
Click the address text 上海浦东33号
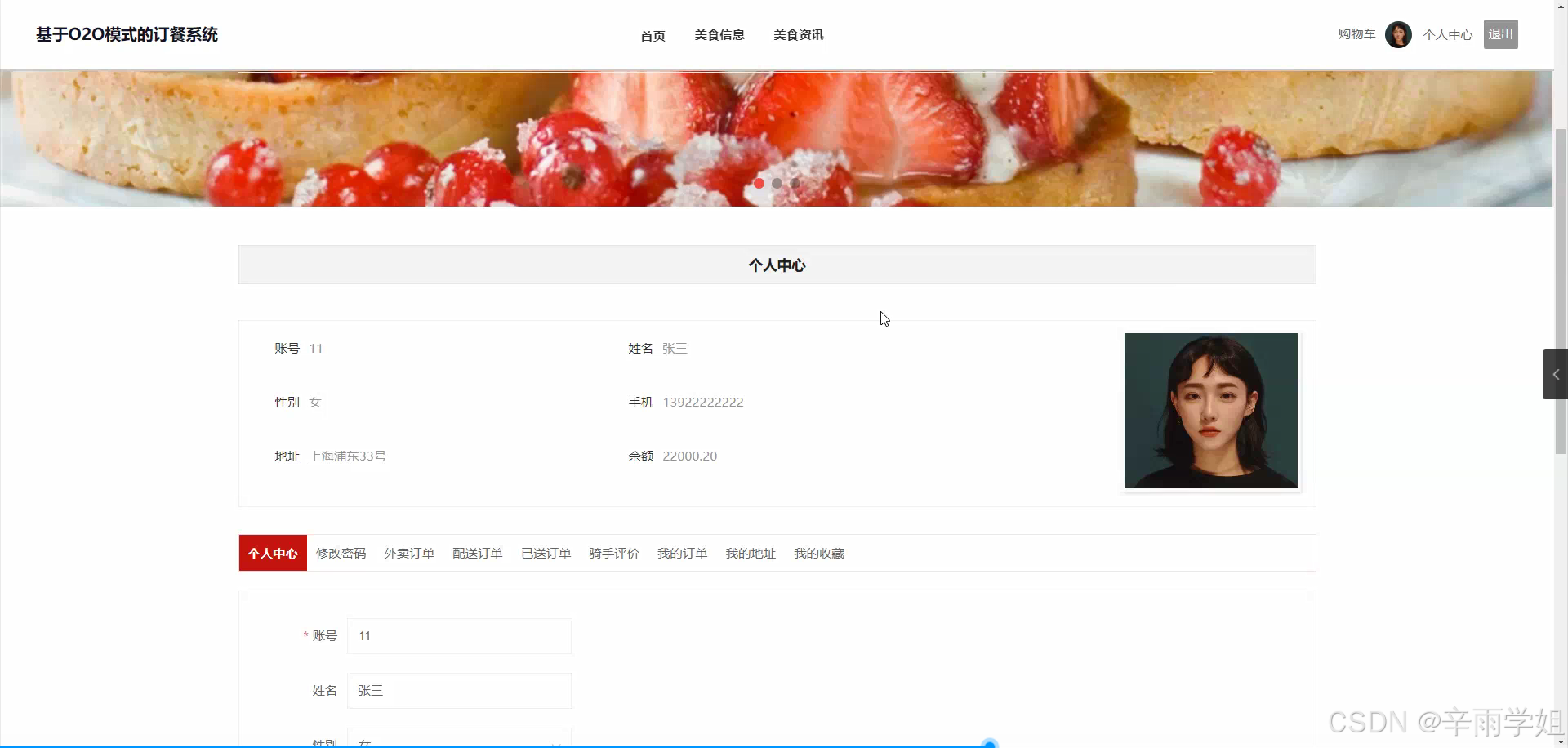tap(347, 456)
